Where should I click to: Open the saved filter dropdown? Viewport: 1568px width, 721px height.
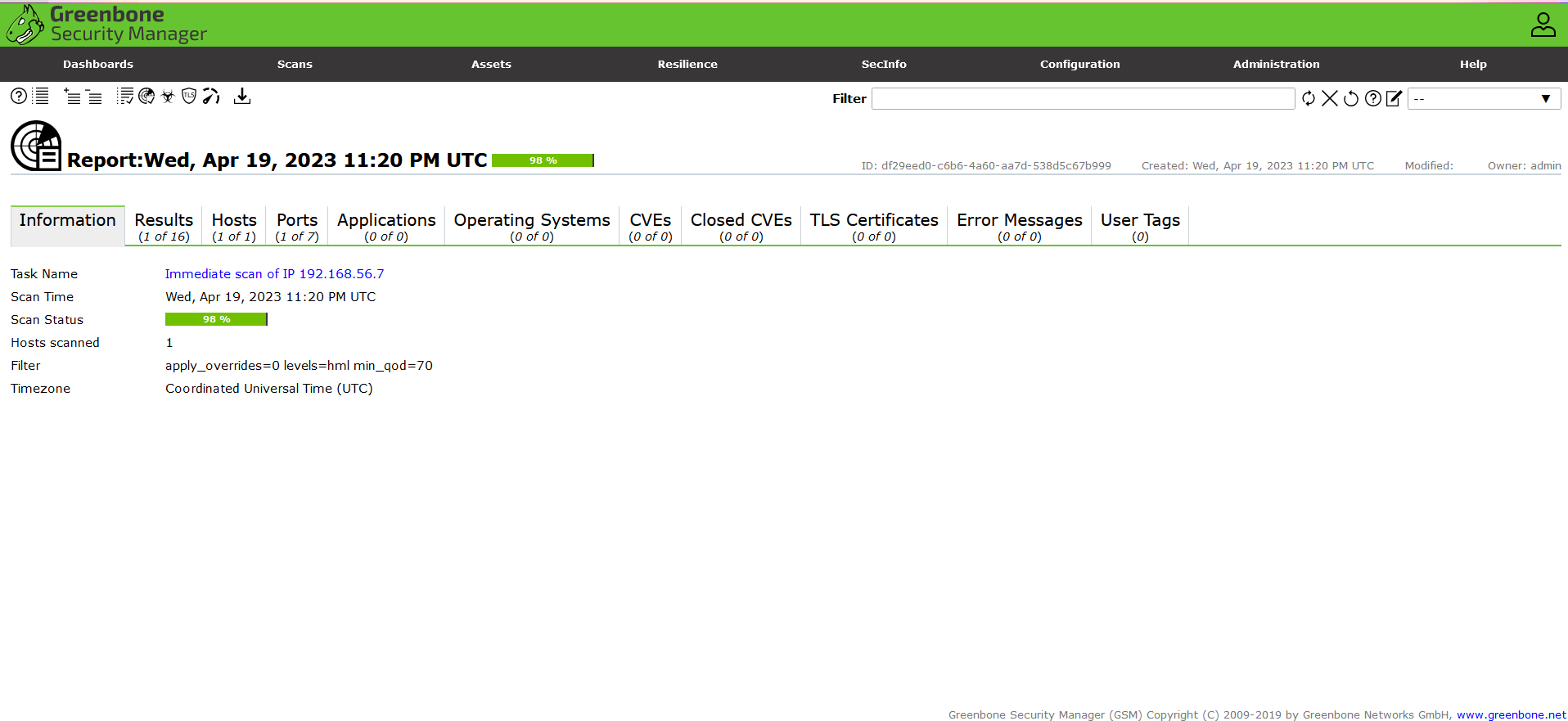point(1484,98)
